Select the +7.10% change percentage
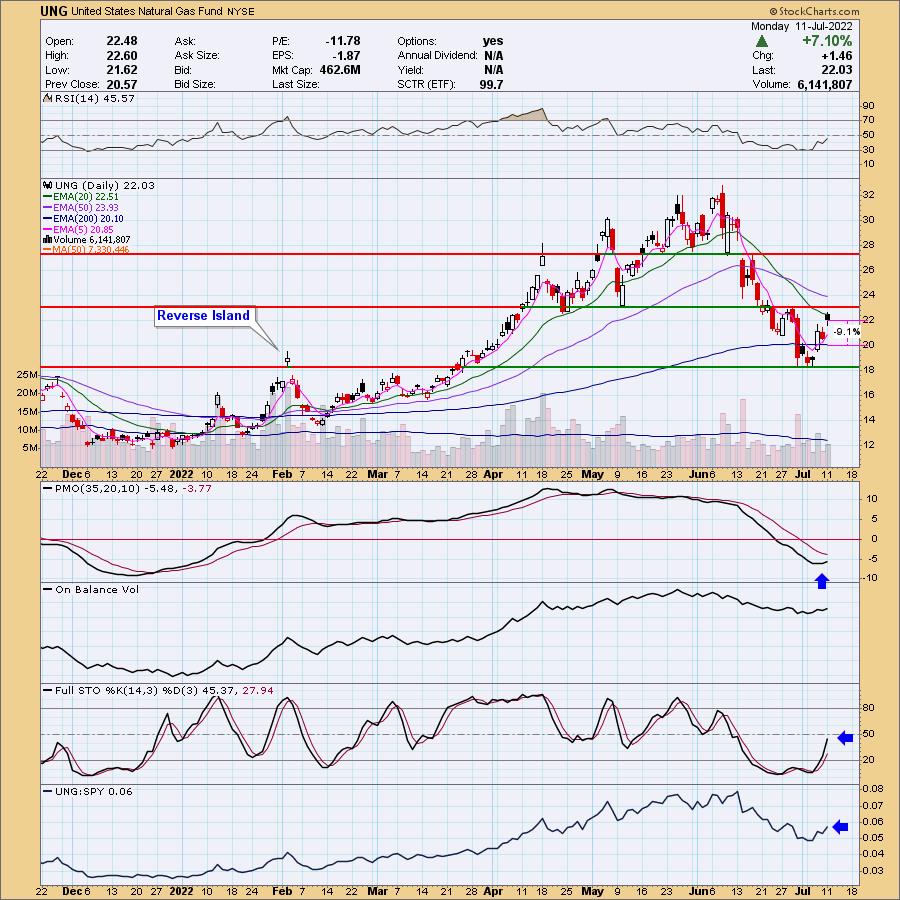The height and width of the screenshot is (900, 900). pos(827,41)
